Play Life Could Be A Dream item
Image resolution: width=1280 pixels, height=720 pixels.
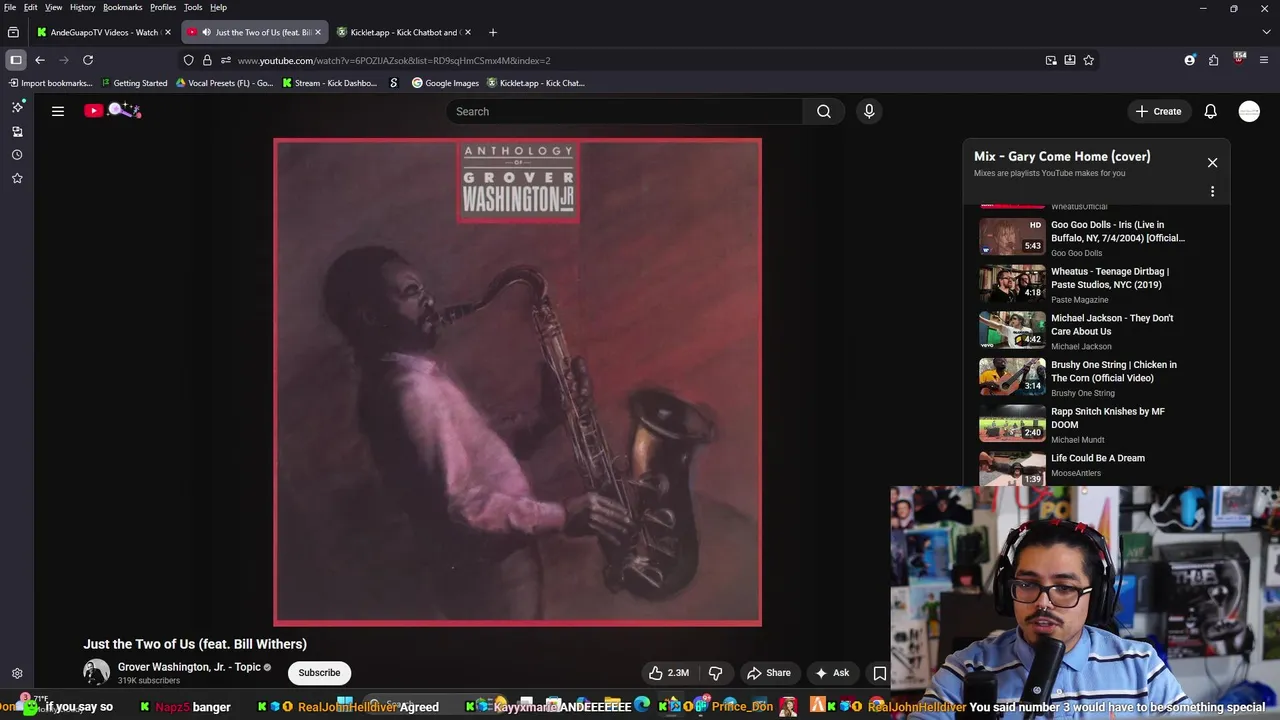(1095, 467)
